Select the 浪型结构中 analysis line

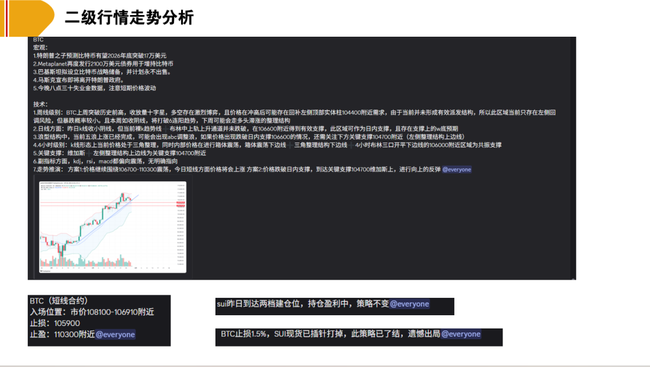pos(249,136)
